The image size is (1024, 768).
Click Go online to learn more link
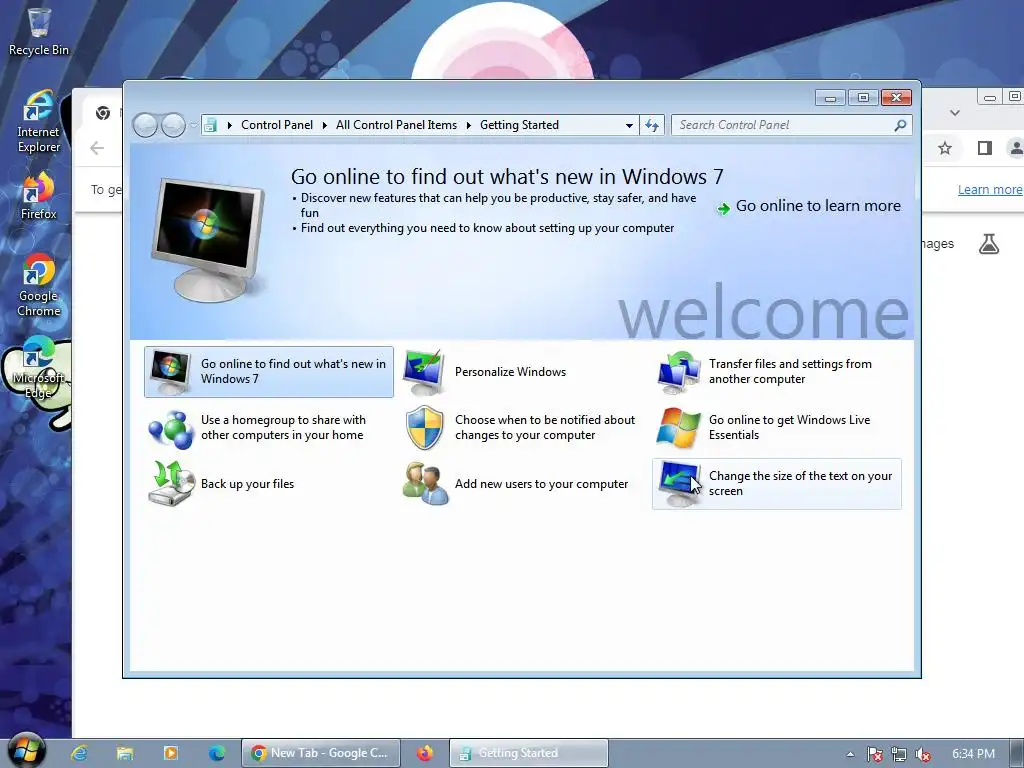coord(818,206)
